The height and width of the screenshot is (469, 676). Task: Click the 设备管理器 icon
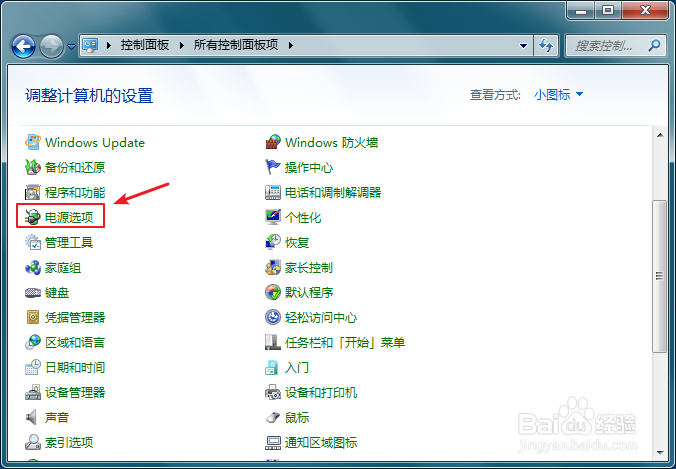coord(33,392)
